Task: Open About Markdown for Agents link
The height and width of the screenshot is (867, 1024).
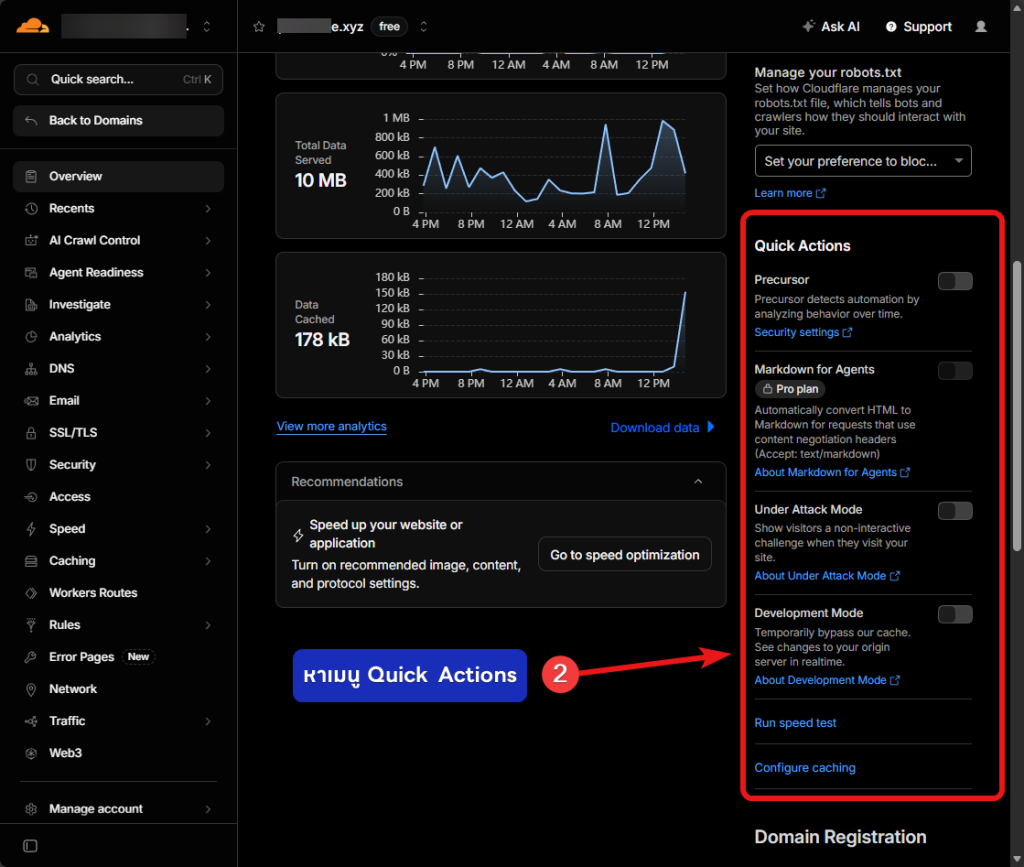Action: 831,472
